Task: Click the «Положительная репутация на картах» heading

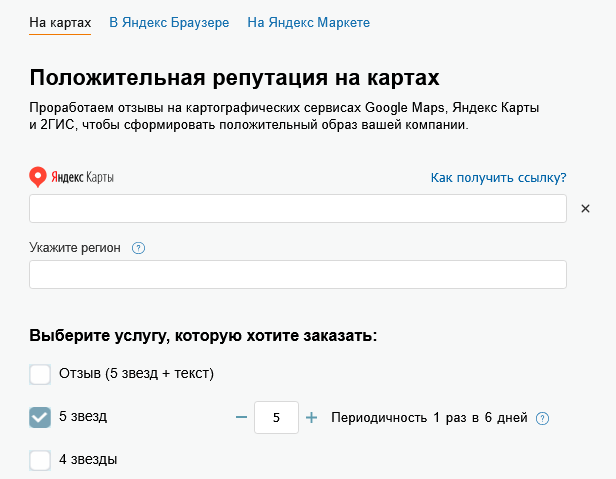Action: click(234, 77)
